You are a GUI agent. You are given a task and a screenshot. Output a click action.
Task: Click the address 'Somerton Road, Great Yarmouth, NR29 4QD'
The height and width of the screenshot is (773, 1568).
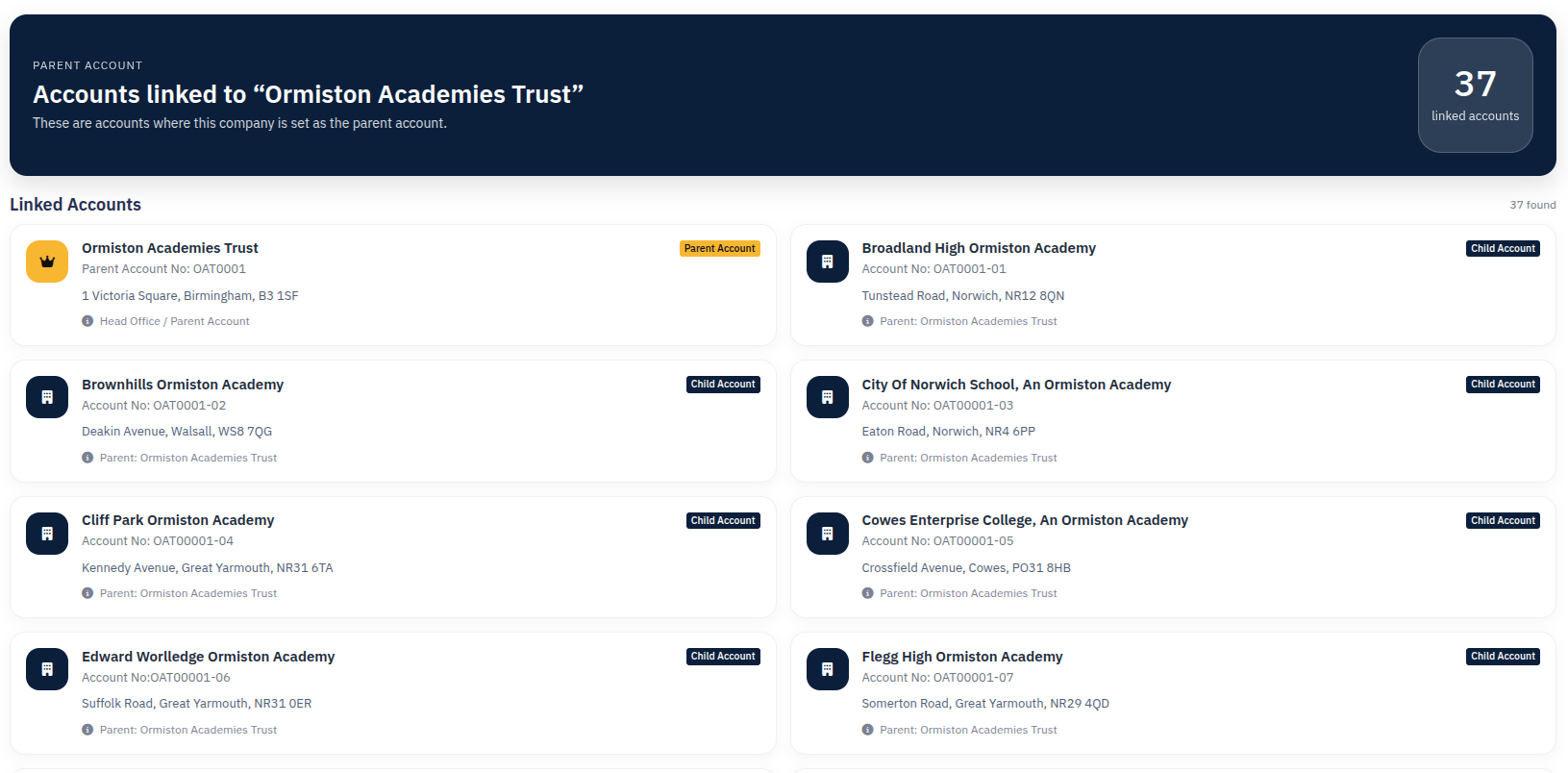coord(985,704)
